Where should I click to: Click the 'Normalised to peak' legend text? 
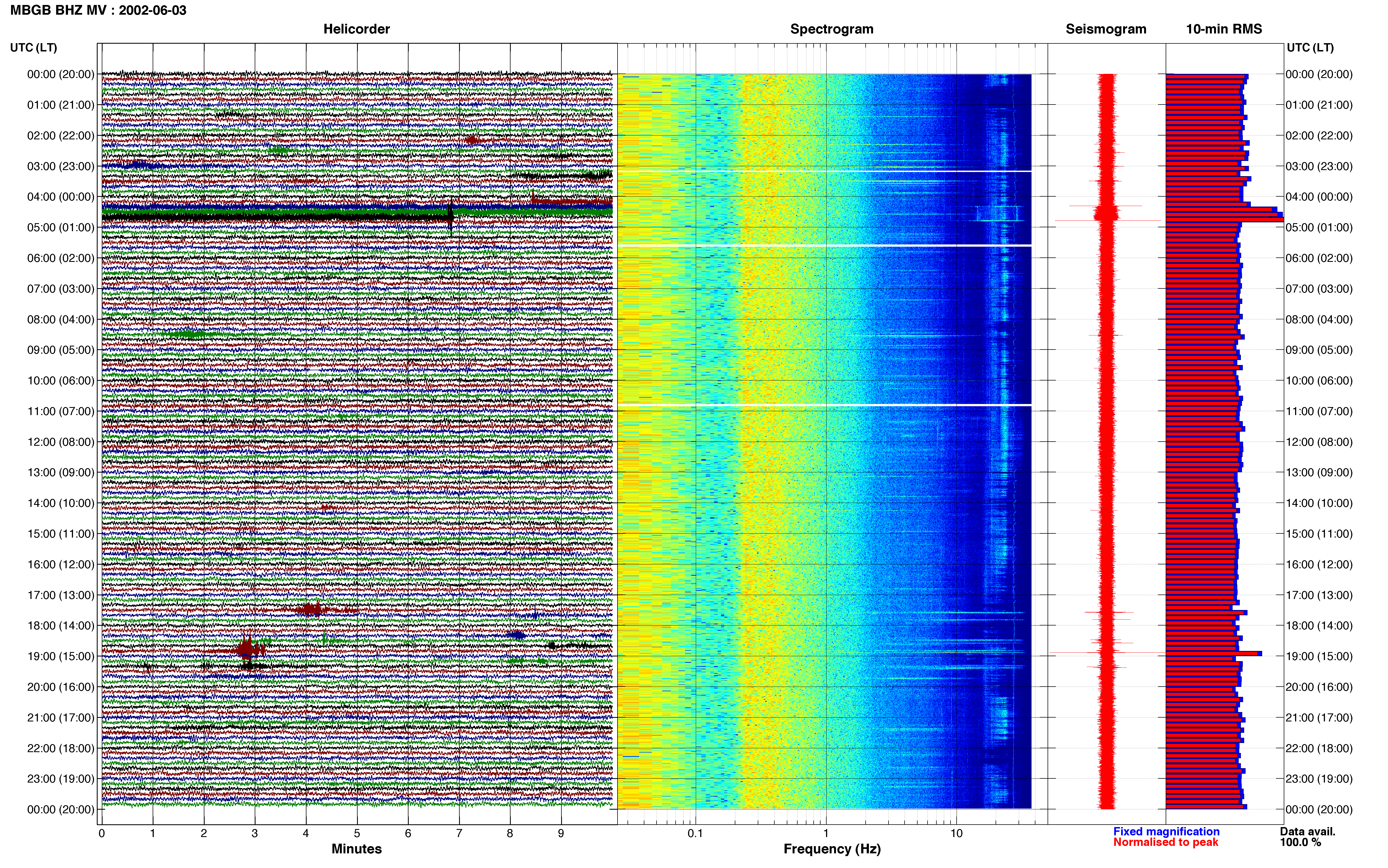tap(1165, 842)
